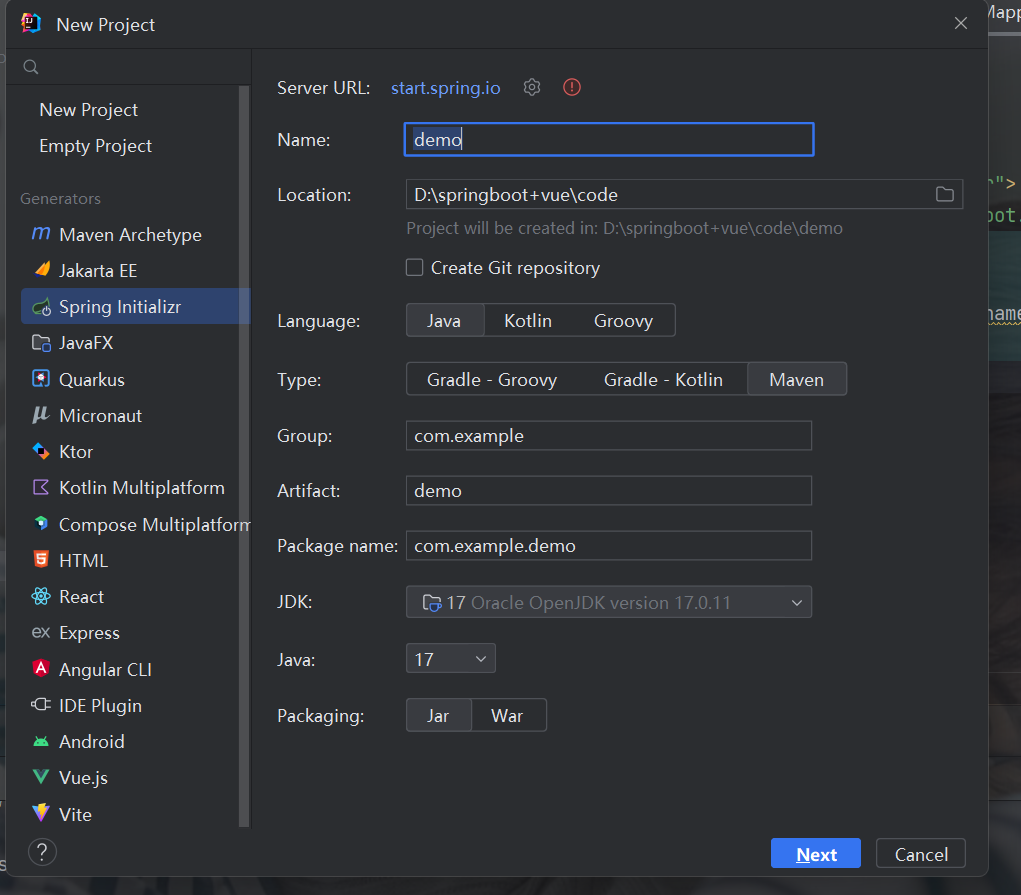Click the Angular CLI logo icon
Screen dimensions: 1021x895
(x=41, y=668)
